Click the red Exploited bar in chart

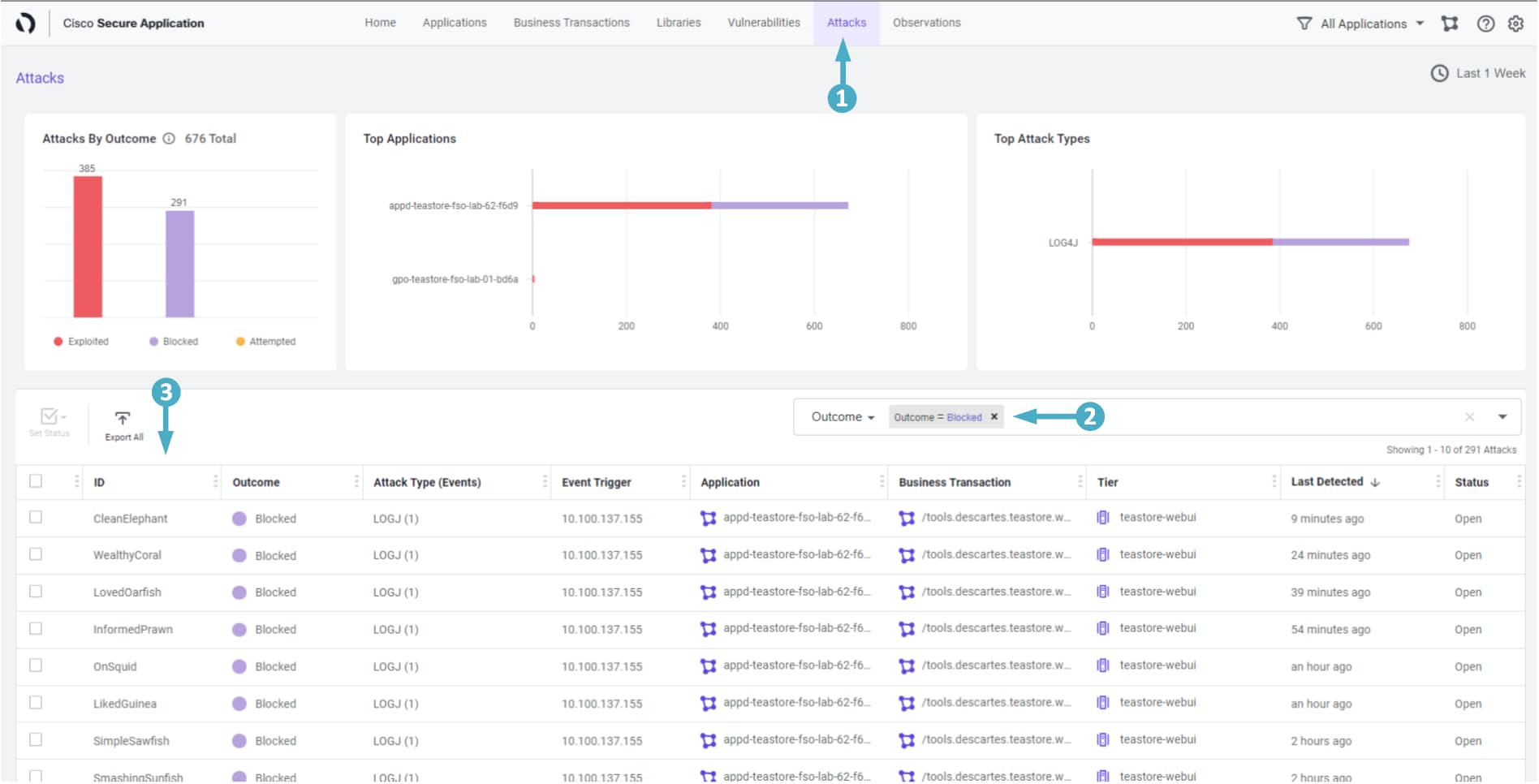point(88,247)
